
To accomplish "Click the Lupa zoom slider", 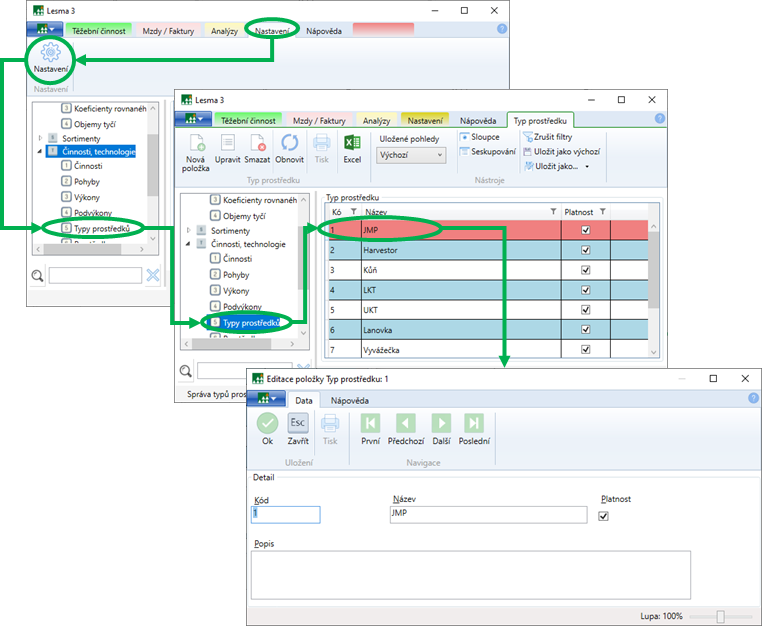I will point(720,617).
